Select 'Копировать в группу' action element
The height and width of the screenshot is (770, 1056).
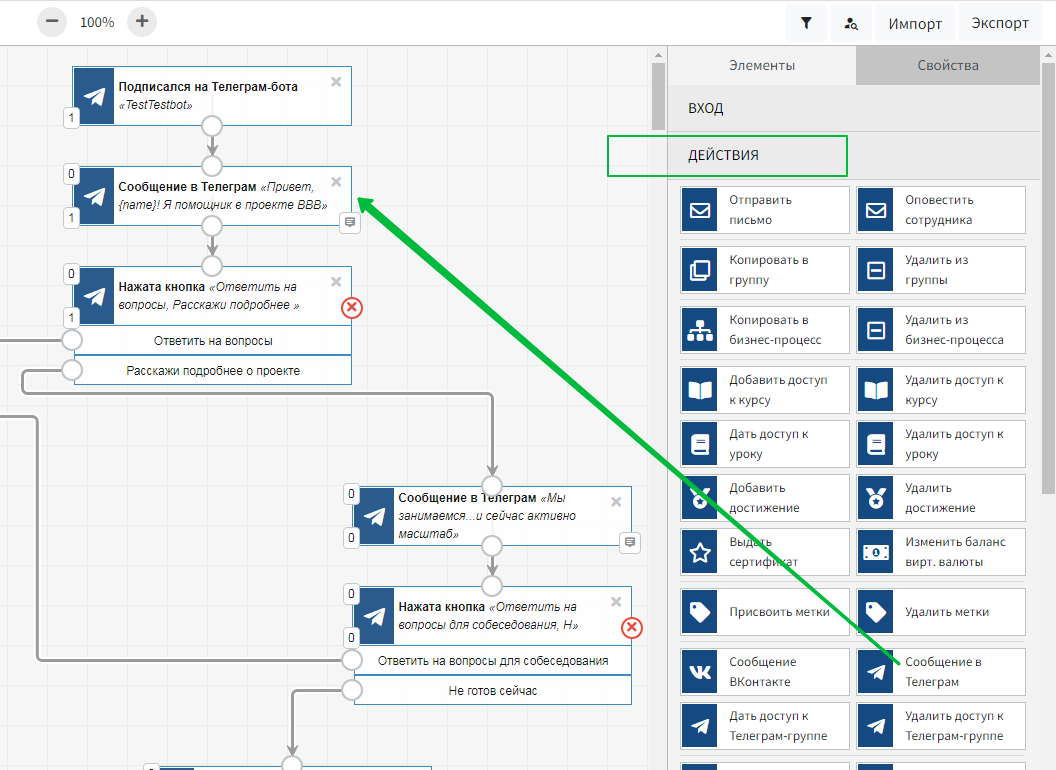(764, 270)
